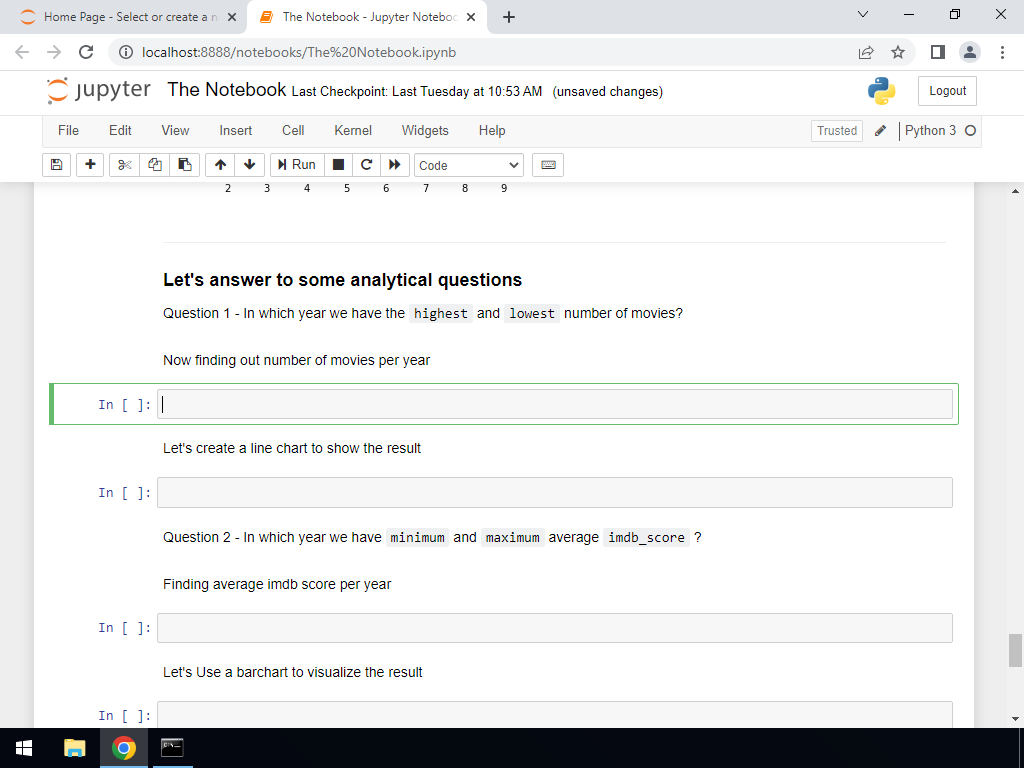Screen dimensions: 1024x768
Task: Save and checkpoint with the floppy icon
Action: (x=56, y=165)
